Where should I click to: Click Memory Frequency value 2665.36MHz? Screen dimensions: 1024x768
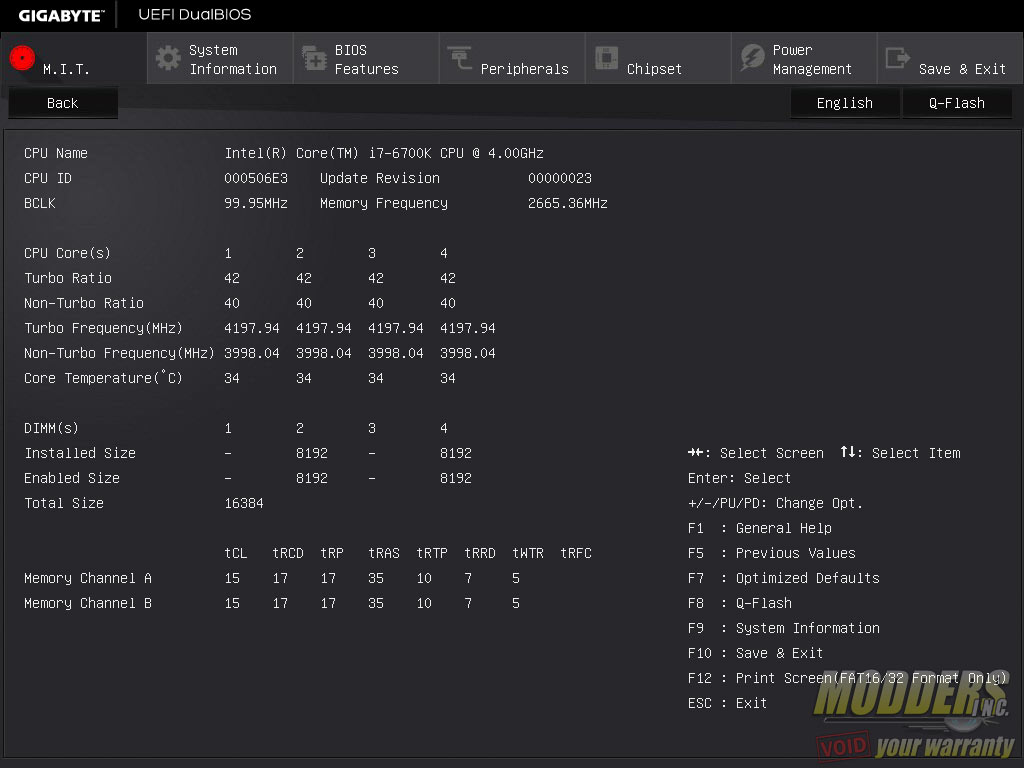pyautogui.click(x=568, y=203)
